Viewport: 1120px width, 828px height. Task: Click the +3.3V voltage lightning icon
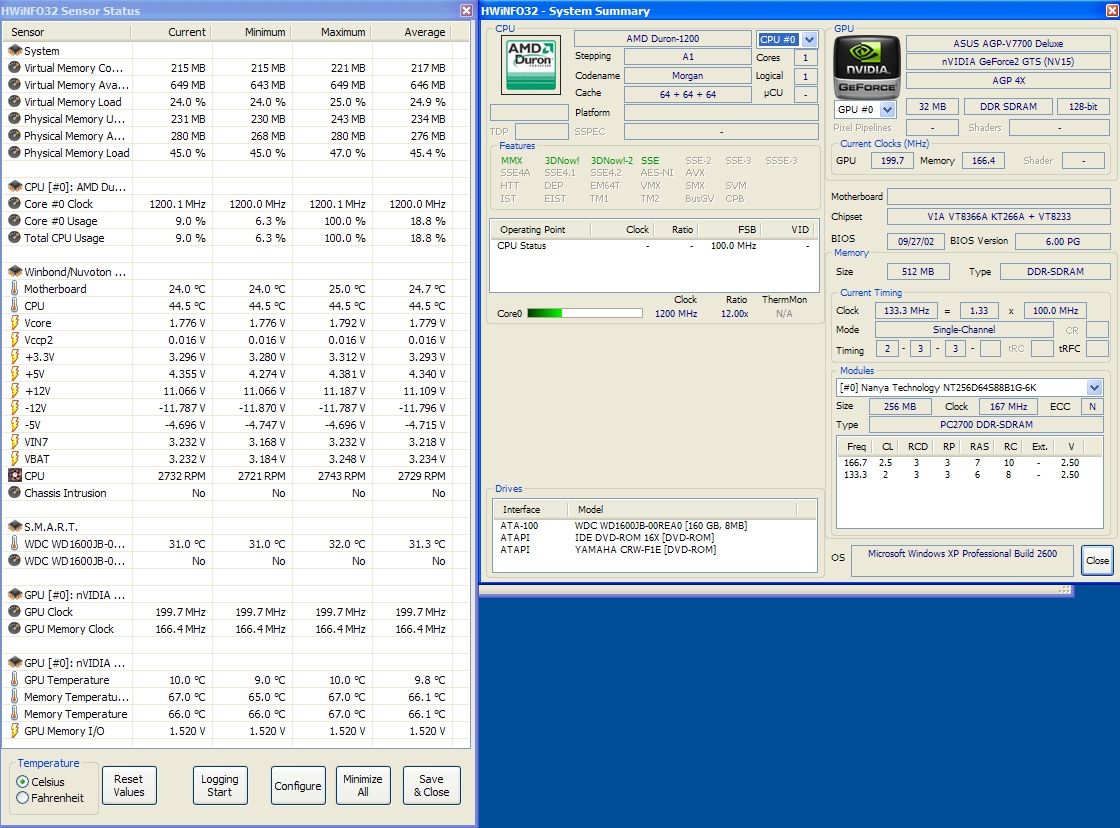(14, 356)
